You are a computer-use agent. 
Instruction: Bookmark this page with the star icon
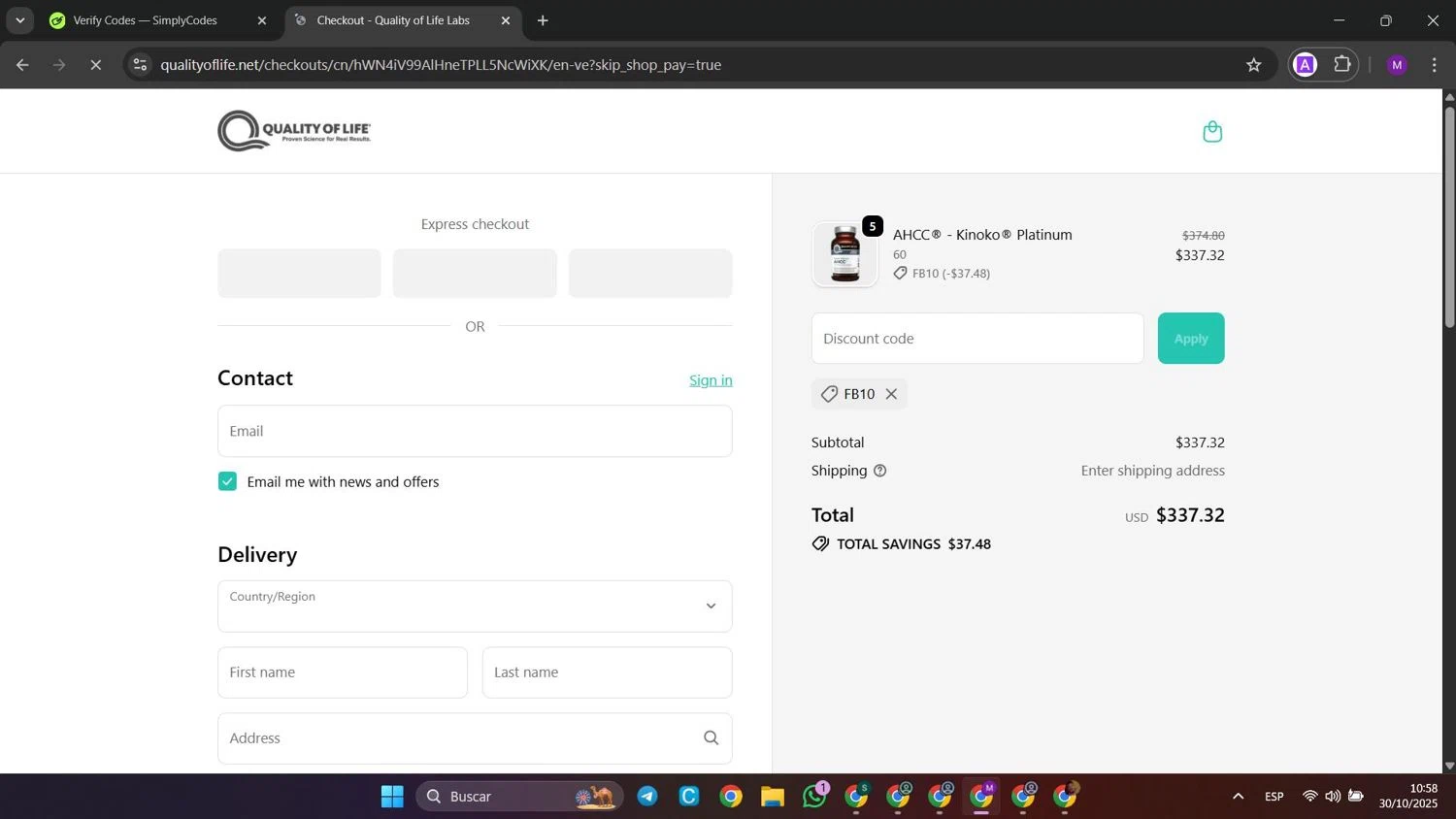(1253, 65)
